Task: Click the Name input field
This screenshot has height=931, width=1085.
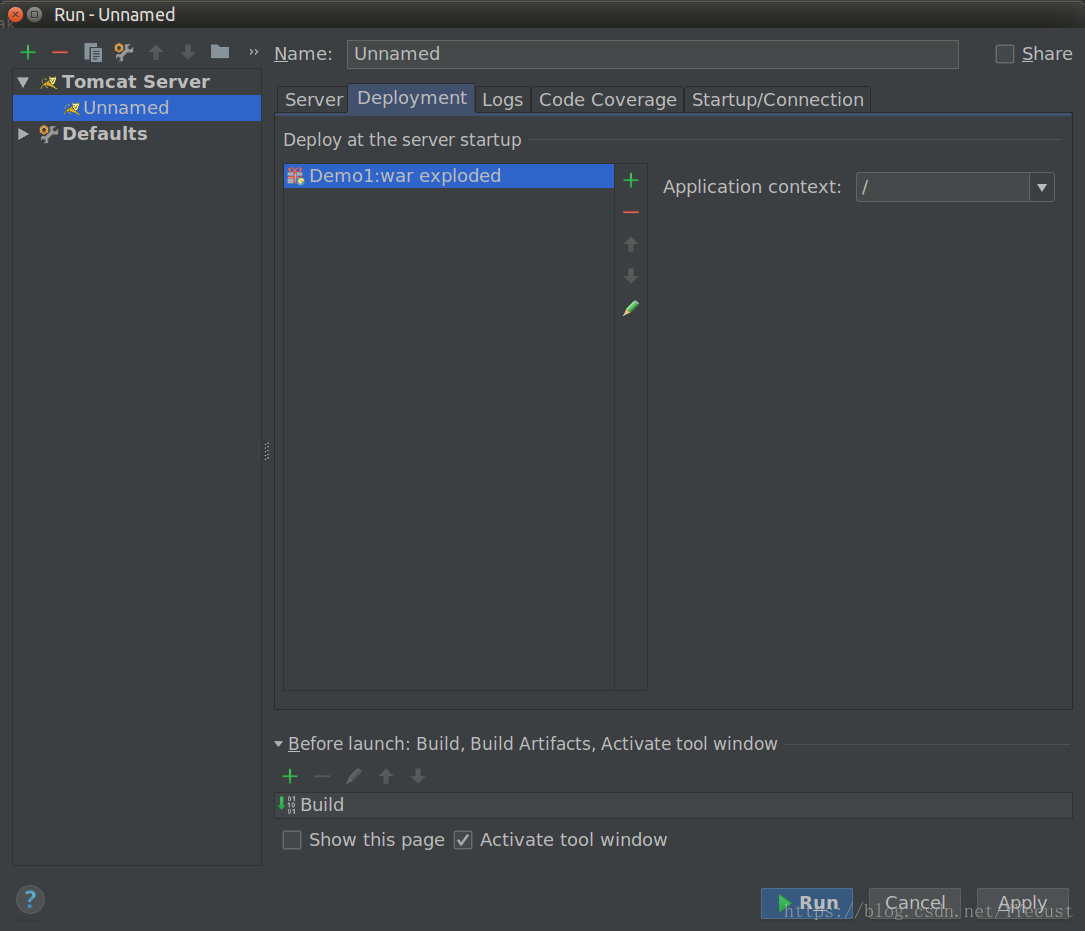Action: tap(653, 54)
